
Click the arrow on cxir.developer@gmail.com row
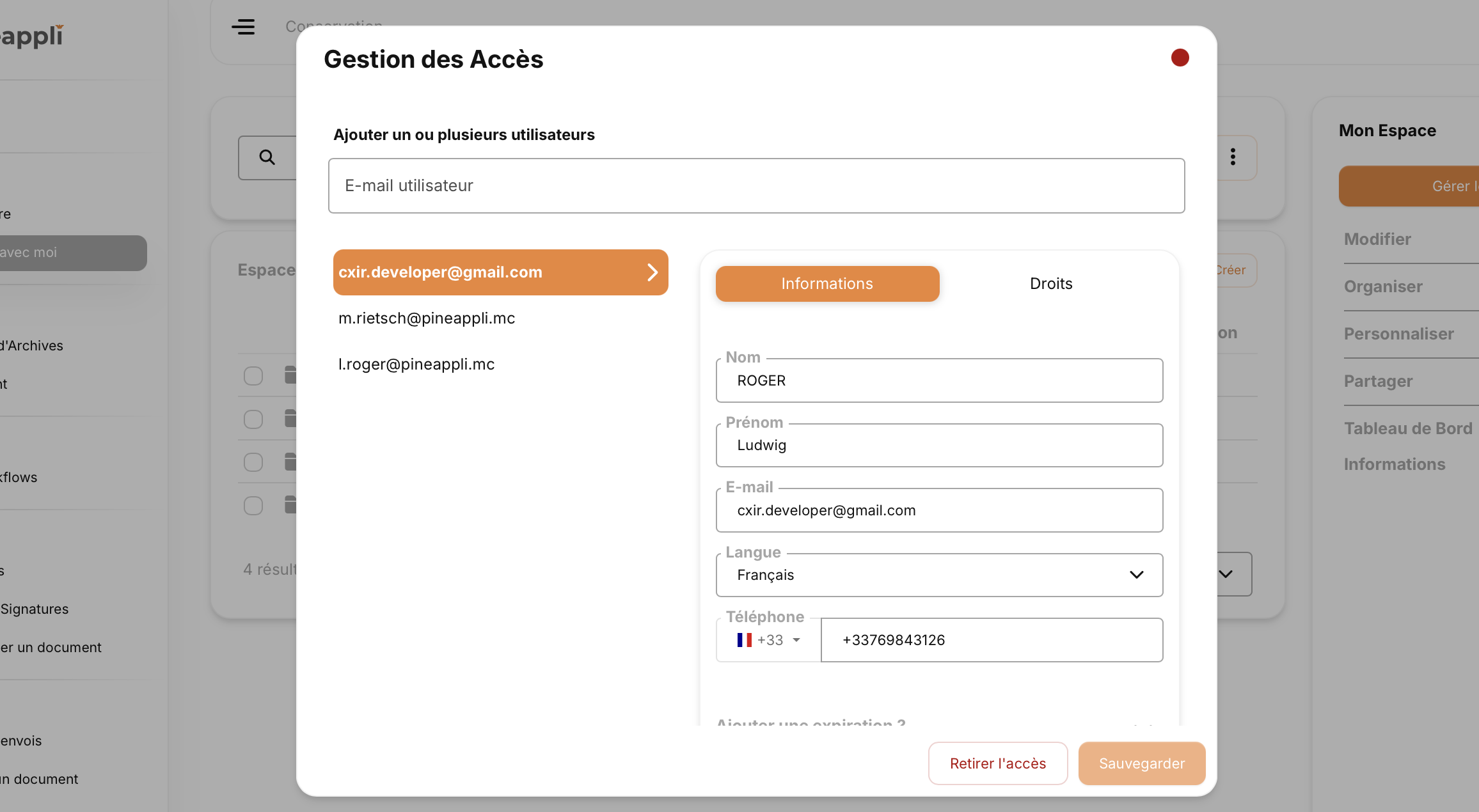(x=652, y=272)
